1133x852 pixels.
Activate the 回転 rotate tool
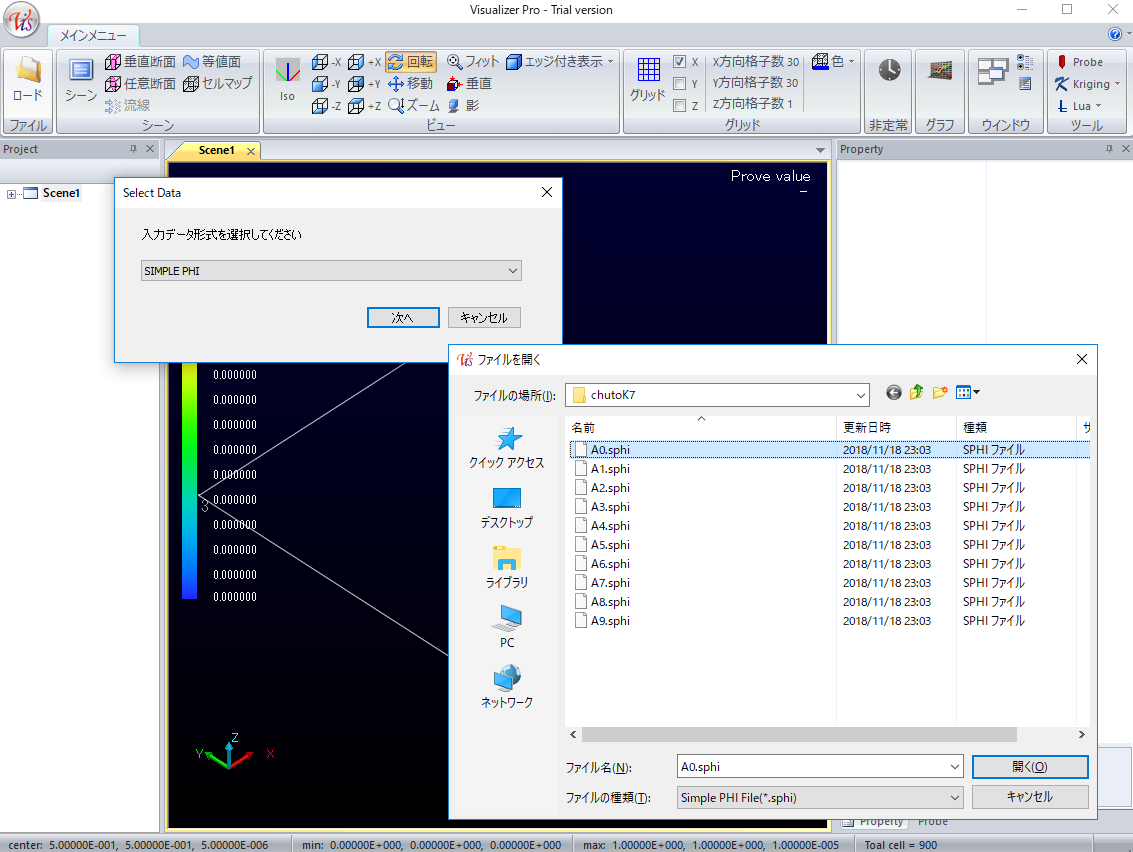(411, 62)
